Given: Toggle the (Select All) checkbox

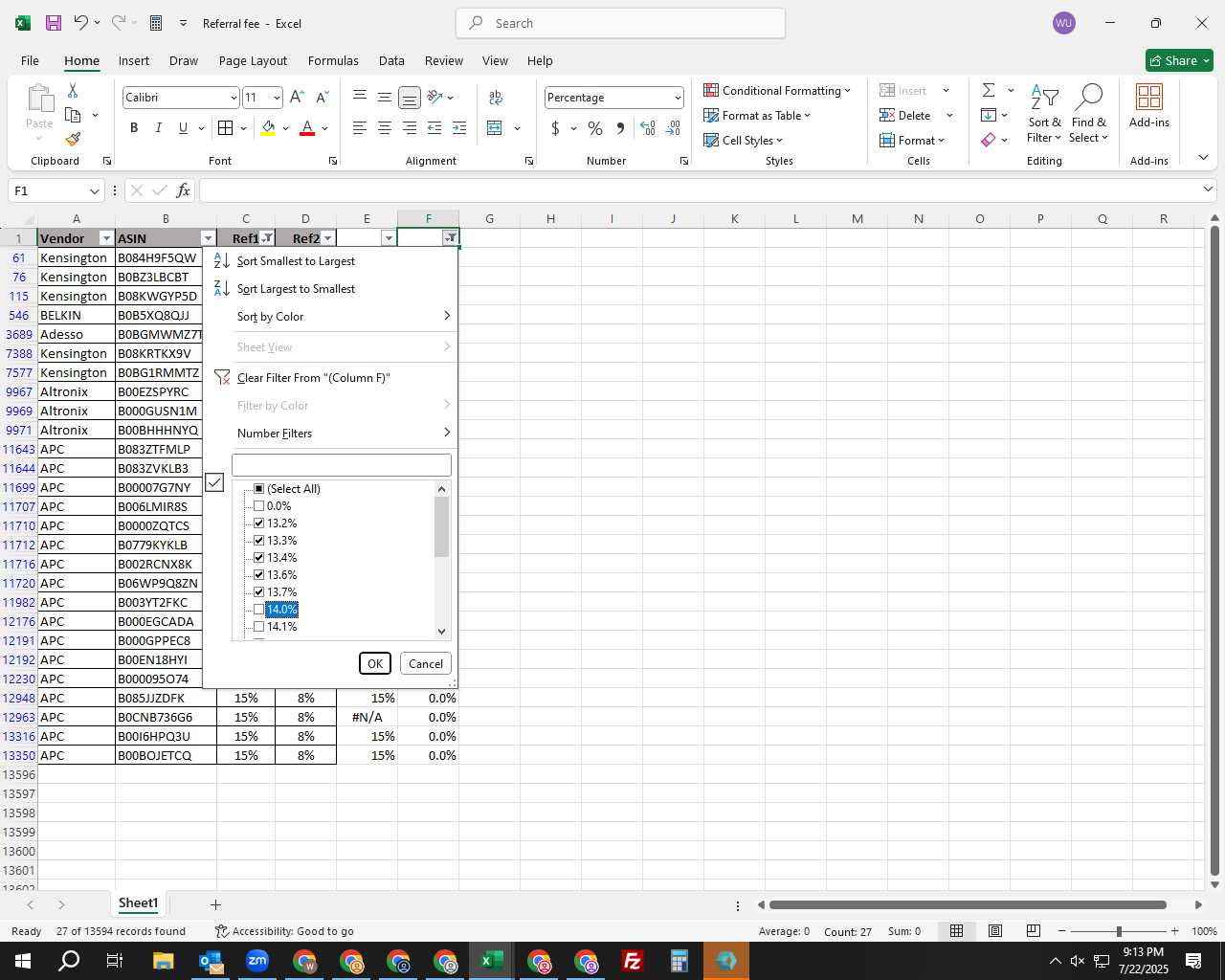Looking at the screenshot, I should coord(258,489).
